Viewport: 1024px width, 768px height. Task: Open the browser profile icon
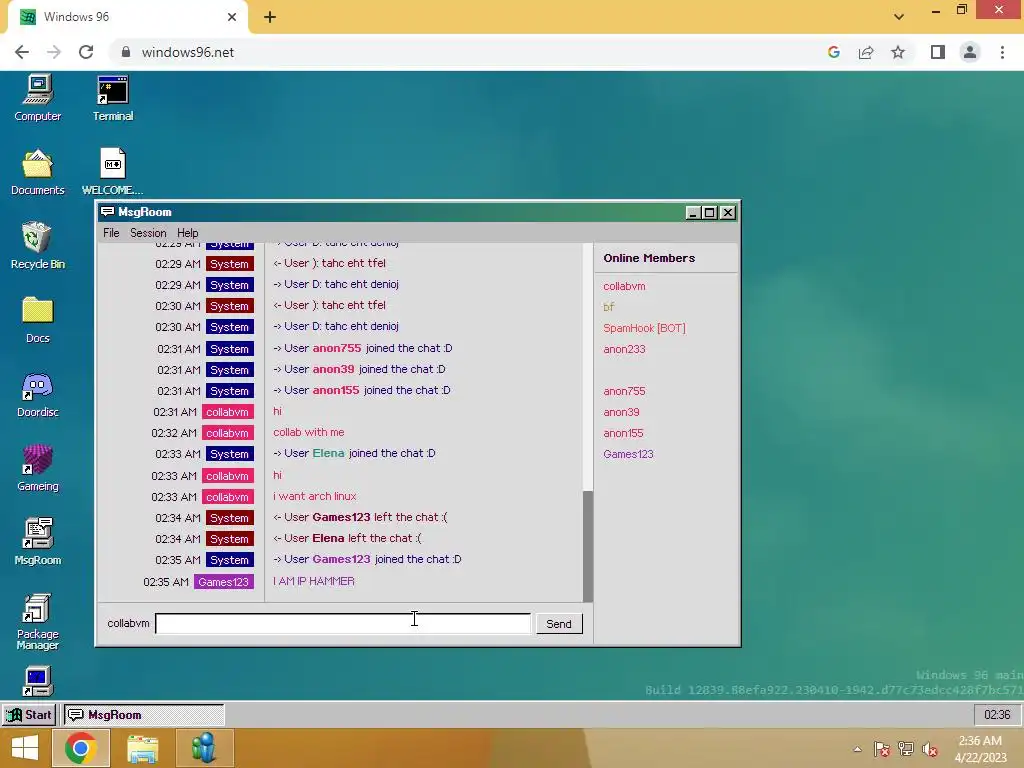[x=970, y=52]
